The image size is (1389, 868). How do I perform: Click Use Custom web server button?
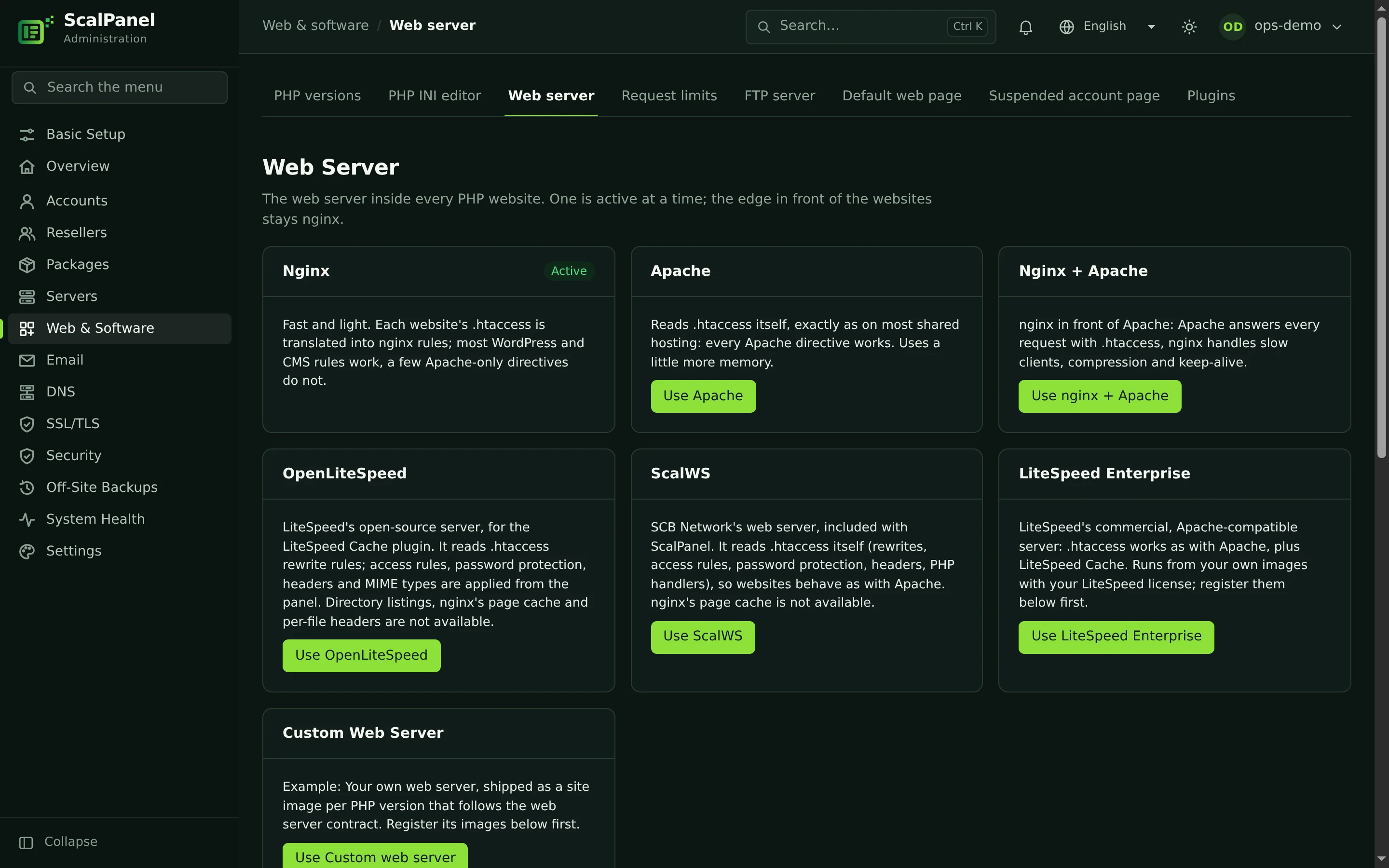375,856
